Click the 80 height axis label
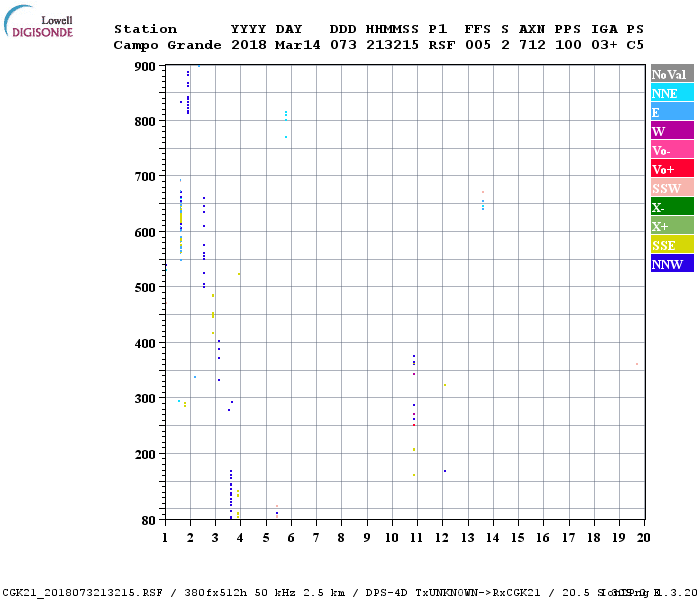 (148, 520)
